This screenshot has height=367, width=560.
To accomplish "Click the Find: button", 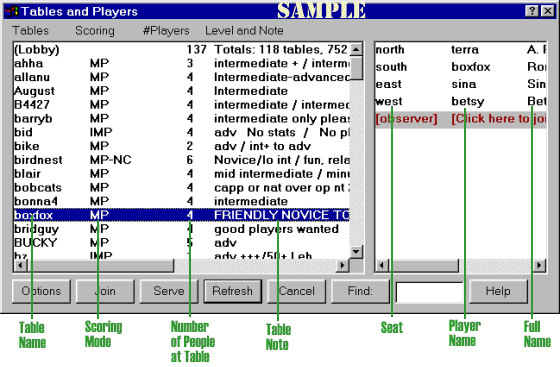I will click(x=360, y=291).
